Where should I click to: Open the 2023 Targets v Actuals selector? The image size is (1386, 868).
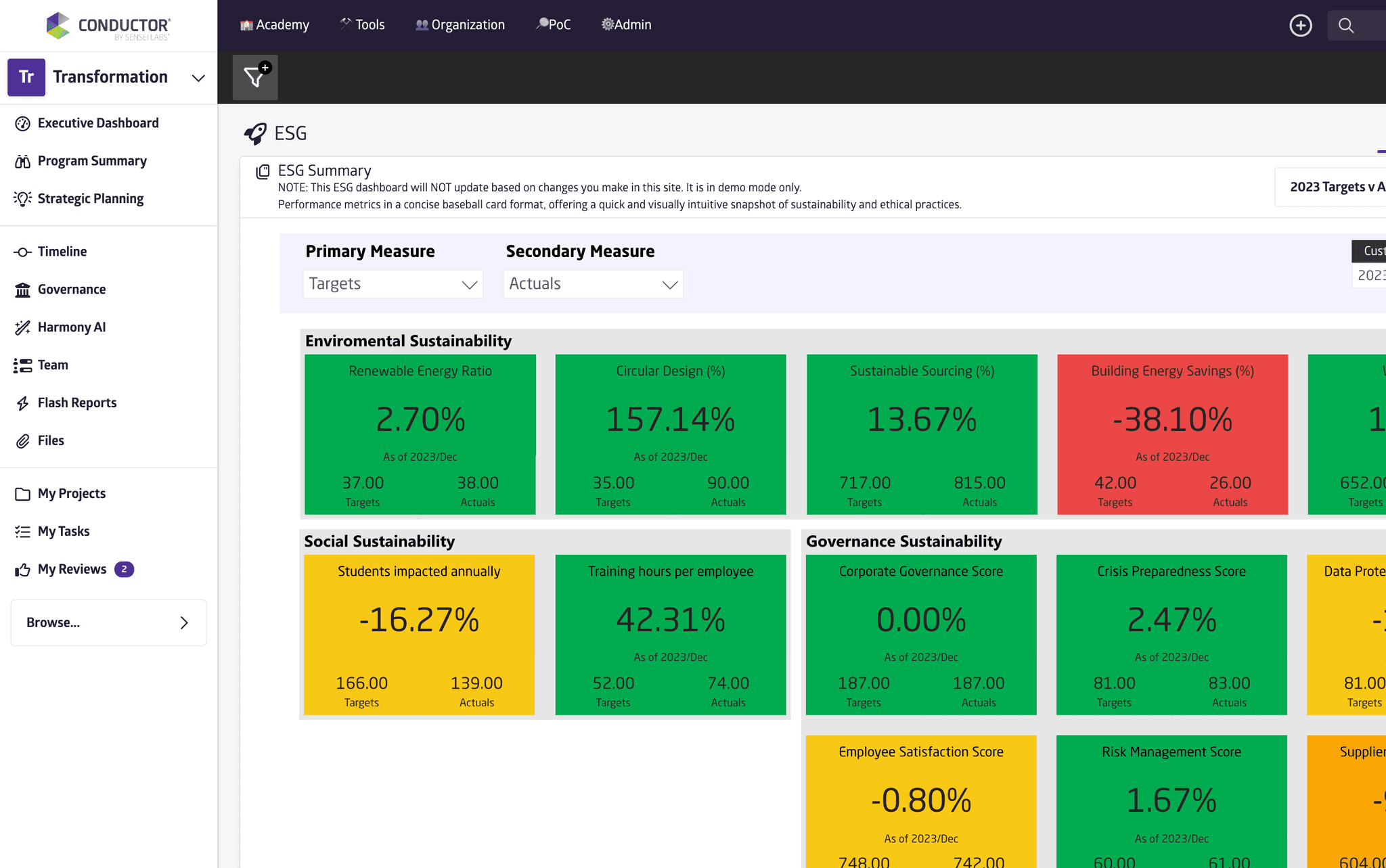[x=1331, y=187]
